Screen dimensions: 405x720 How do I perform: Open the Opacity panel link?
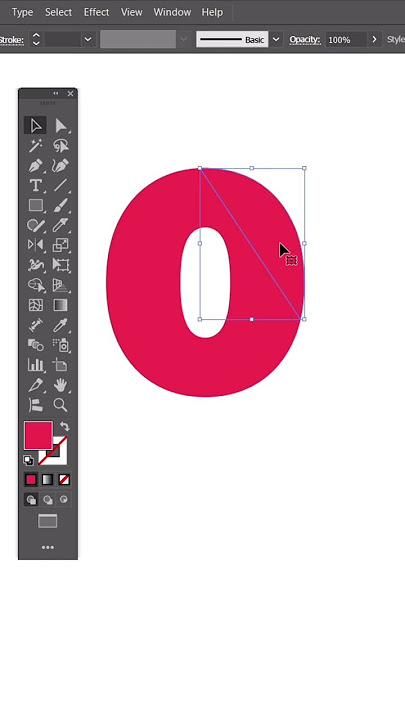305,39
